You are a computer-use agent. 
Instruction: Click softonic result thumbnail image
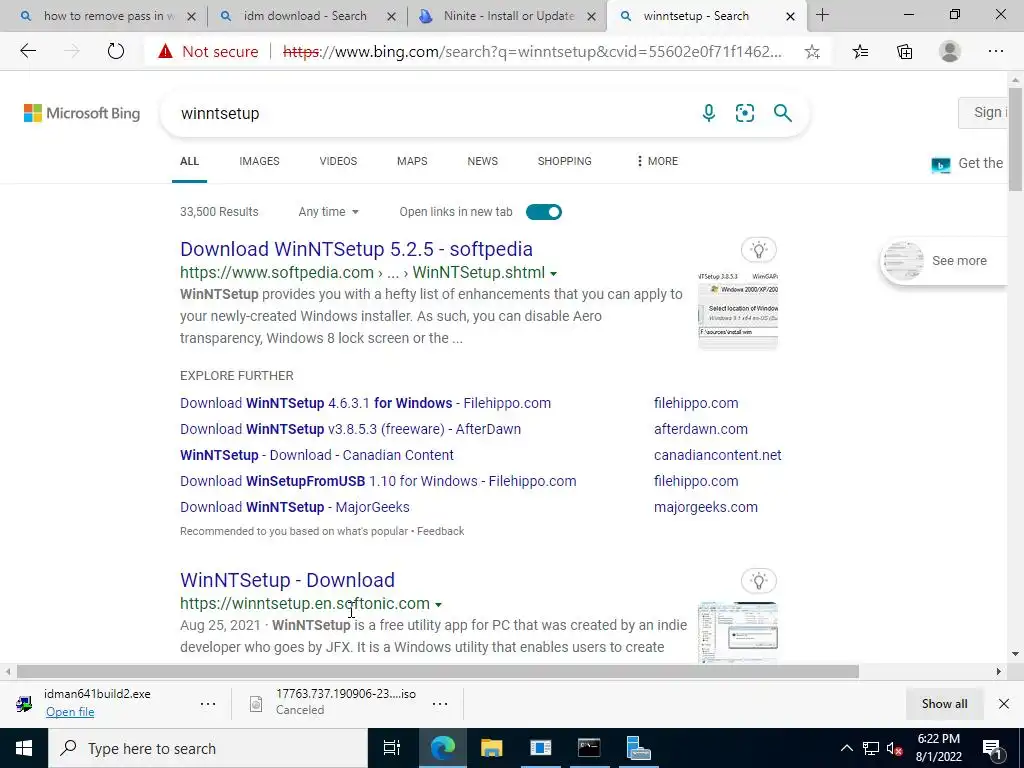point(738,632)
